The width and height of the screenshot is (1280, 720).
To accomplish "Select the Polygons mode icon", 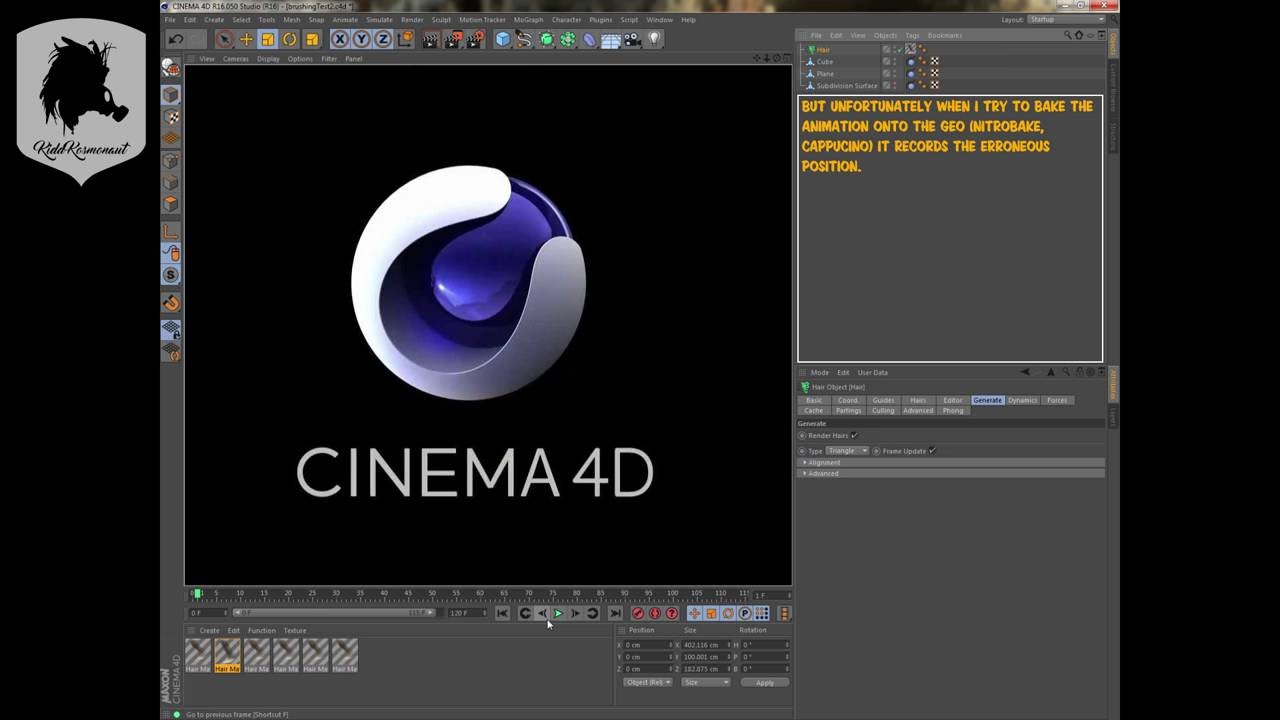I will point(171,203).
